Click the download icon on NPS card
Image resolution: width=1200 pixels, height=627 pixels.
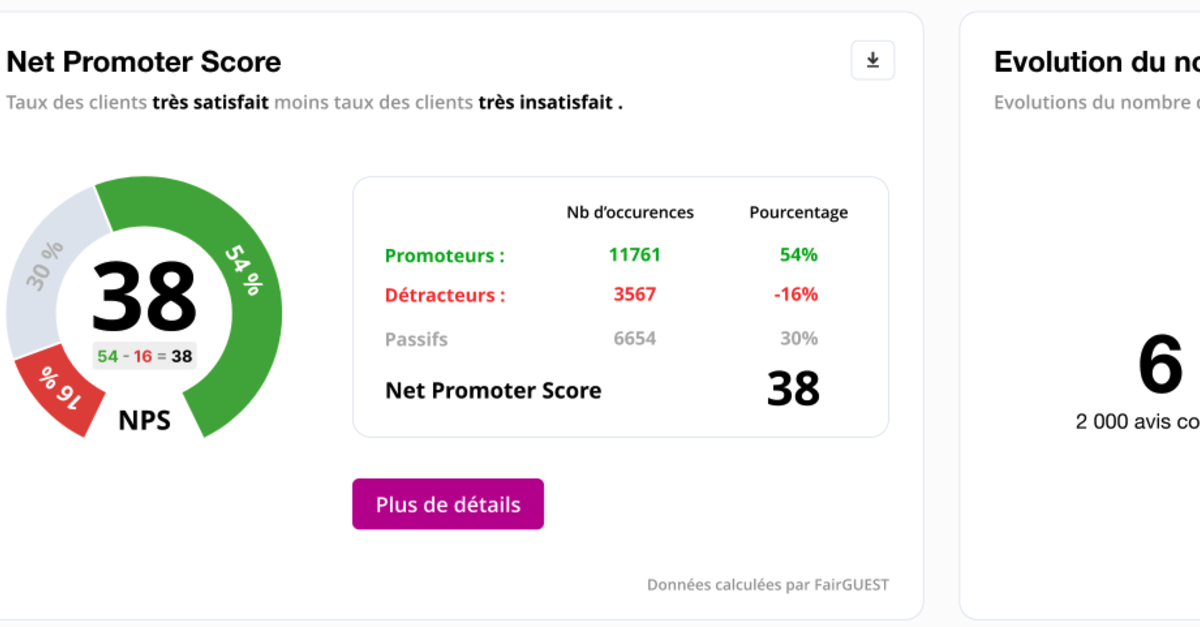pyautogui.click(x=872, y=61)
